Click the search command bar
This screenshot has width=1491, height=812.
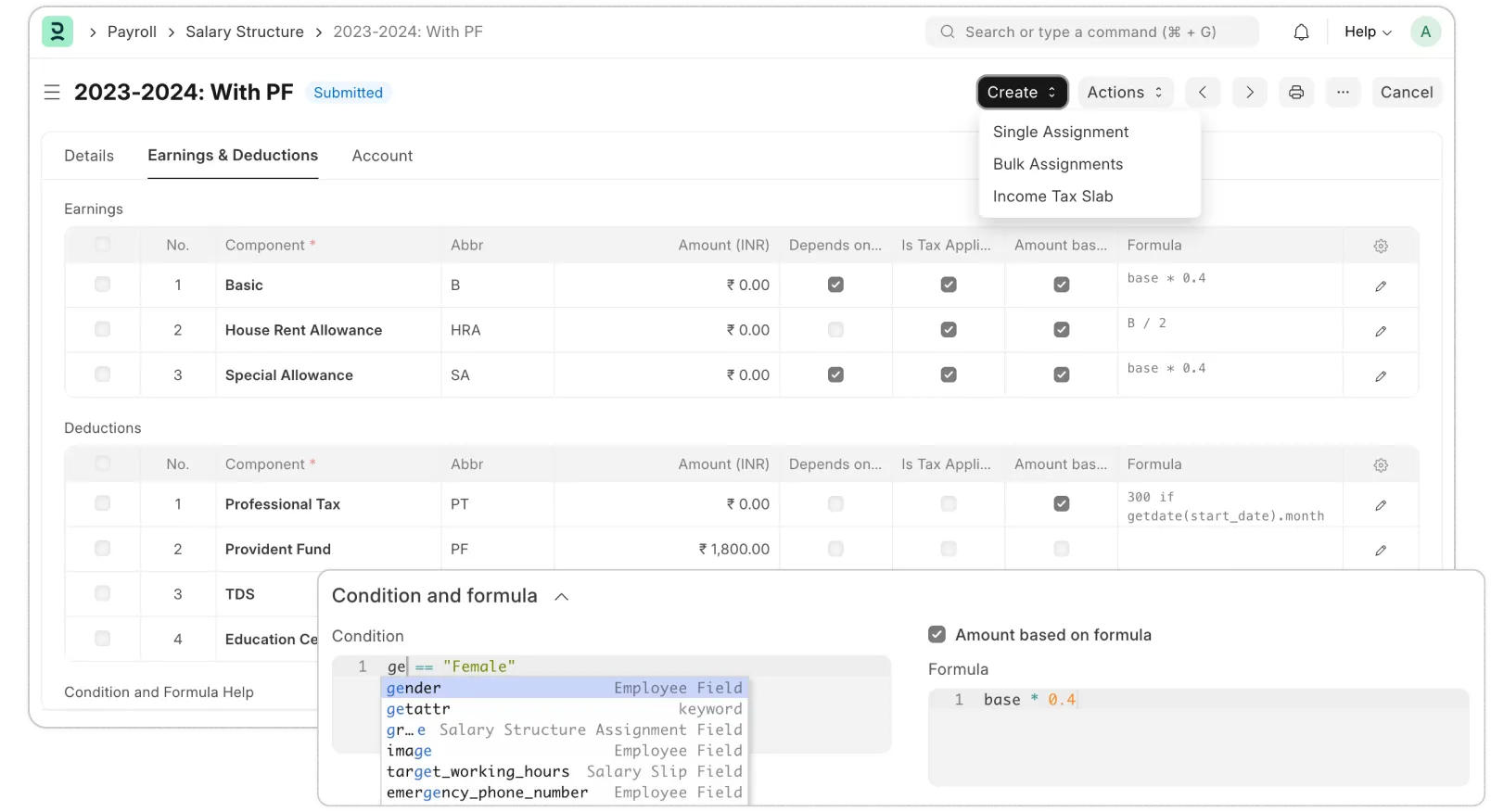tap(1091, 32)
